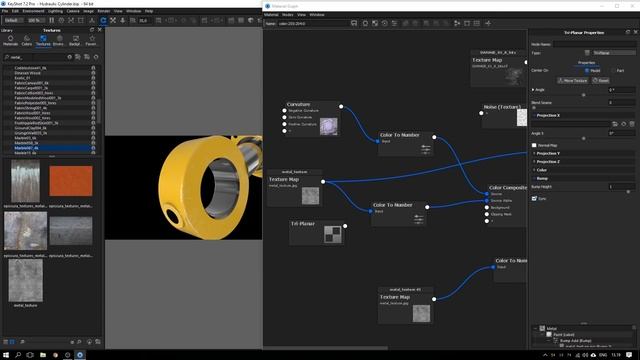The image size is (640, 360).
Task: Click the Move Texture button
Action: 573,80
